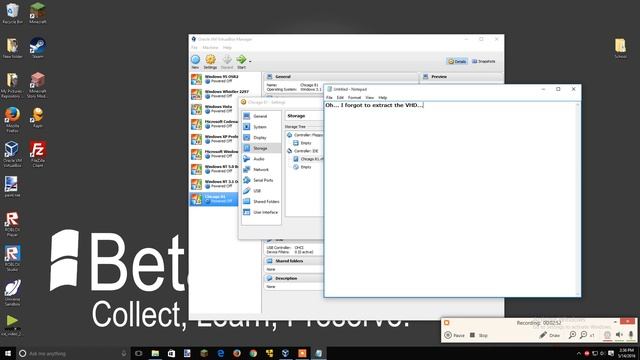Select Controller: Floppy in the Storage Tree
640x360 pixels.
point(305,135)
